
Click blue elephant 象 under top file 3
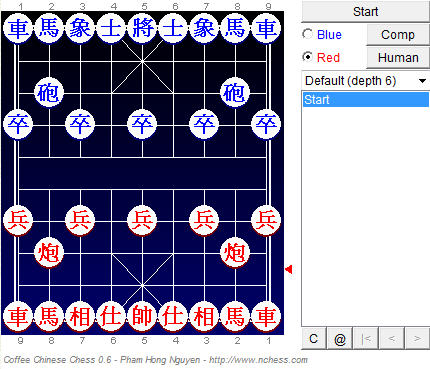point(80,28)
